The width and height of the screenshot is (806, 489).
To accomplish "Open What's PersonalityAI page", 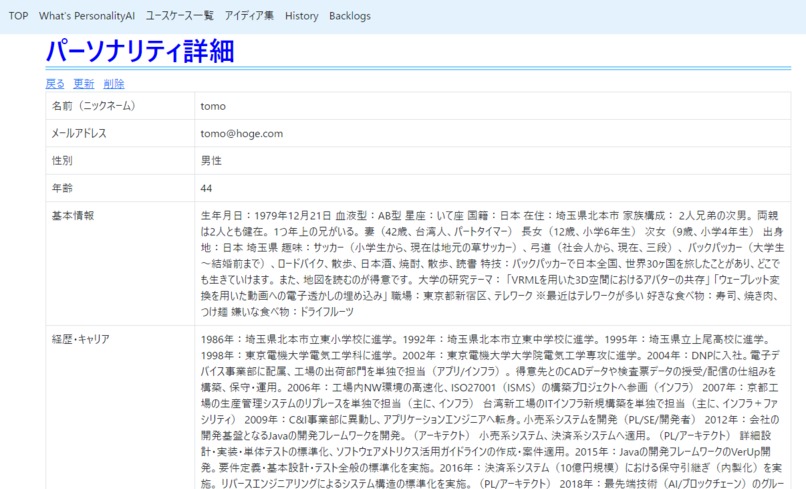I will (87, 16).
